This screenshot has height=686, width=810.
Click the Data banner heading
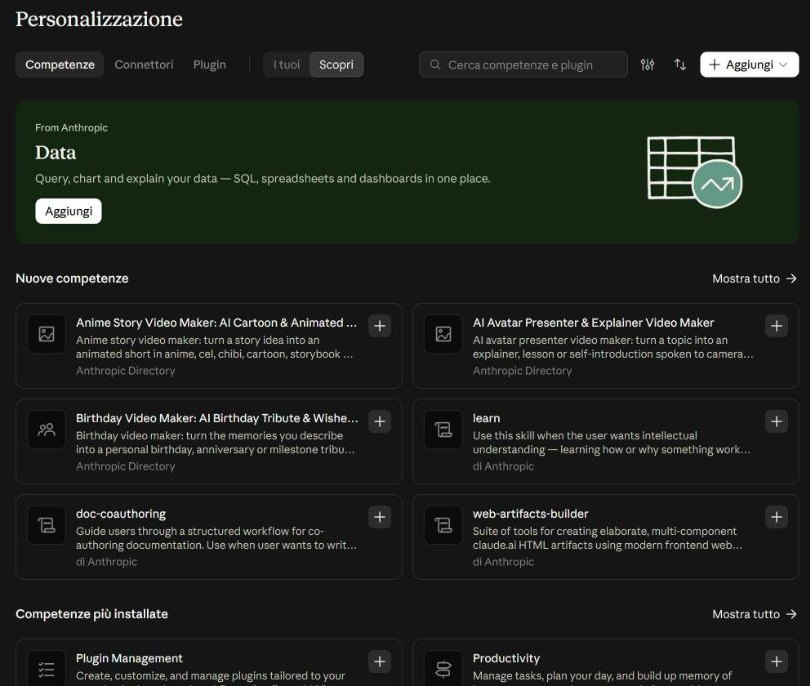[56, 153]
